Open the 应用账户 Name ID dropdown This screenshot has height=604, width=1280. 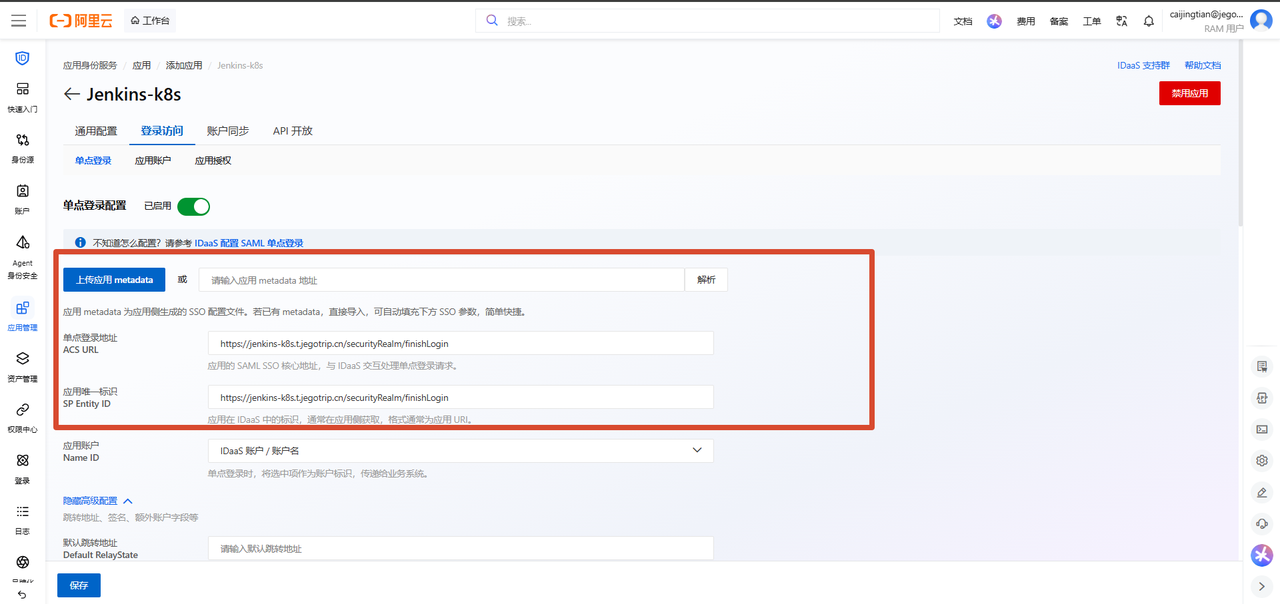point(460,451)
